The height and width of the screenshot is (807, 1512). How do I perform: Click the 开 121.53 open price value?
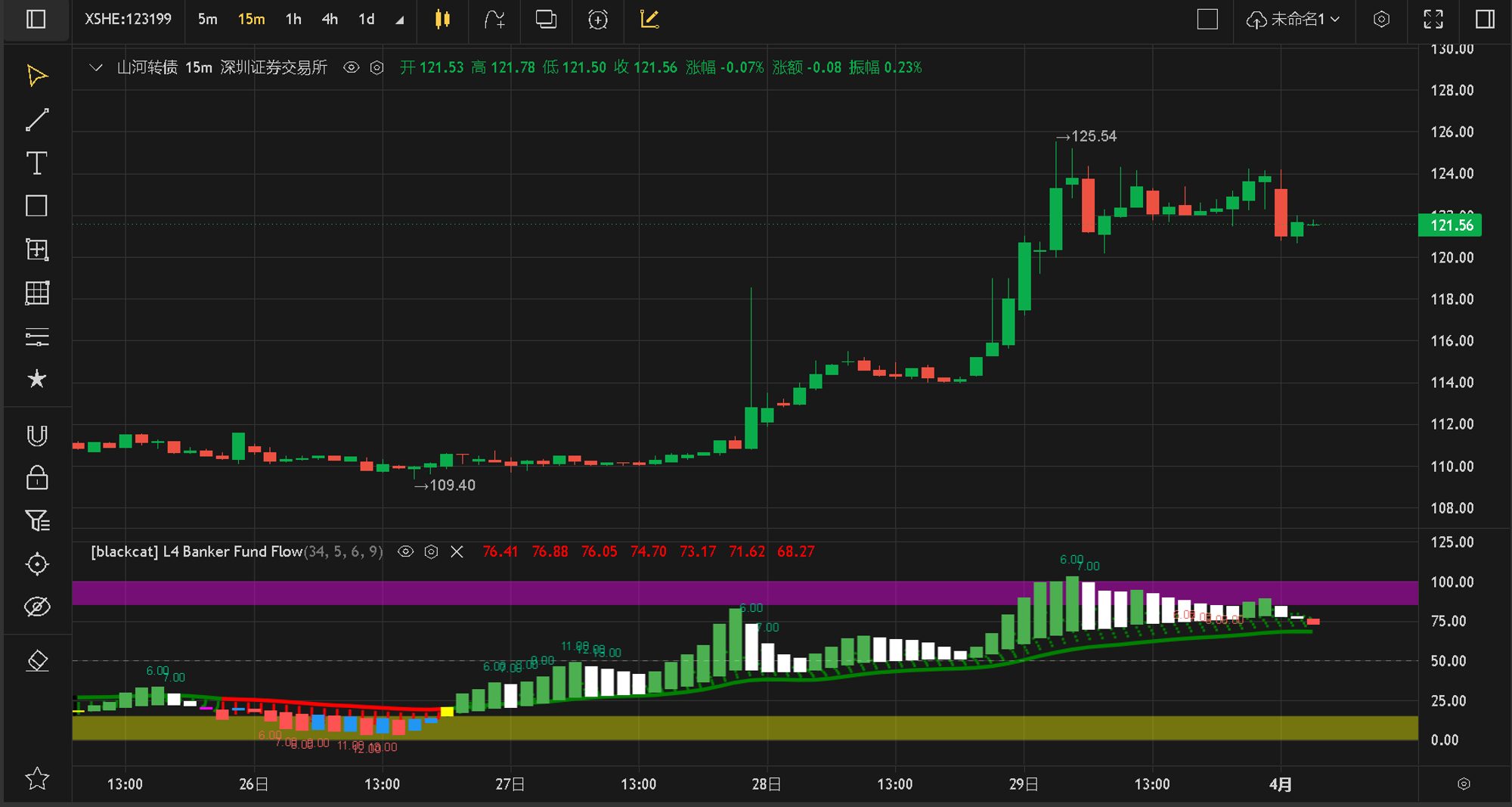click(x=432, y=67)
